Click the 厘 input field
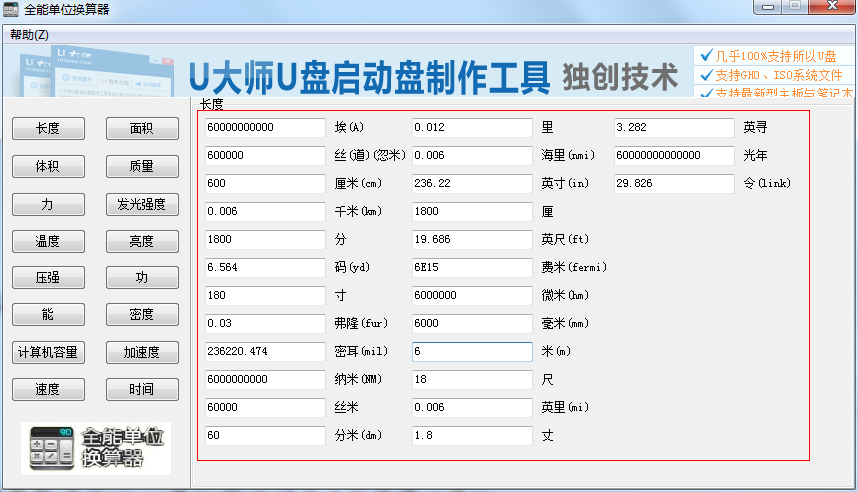Image resolution: width=858 pixels, height=492 pixels. pyautogui.click(x=472, y=211)
